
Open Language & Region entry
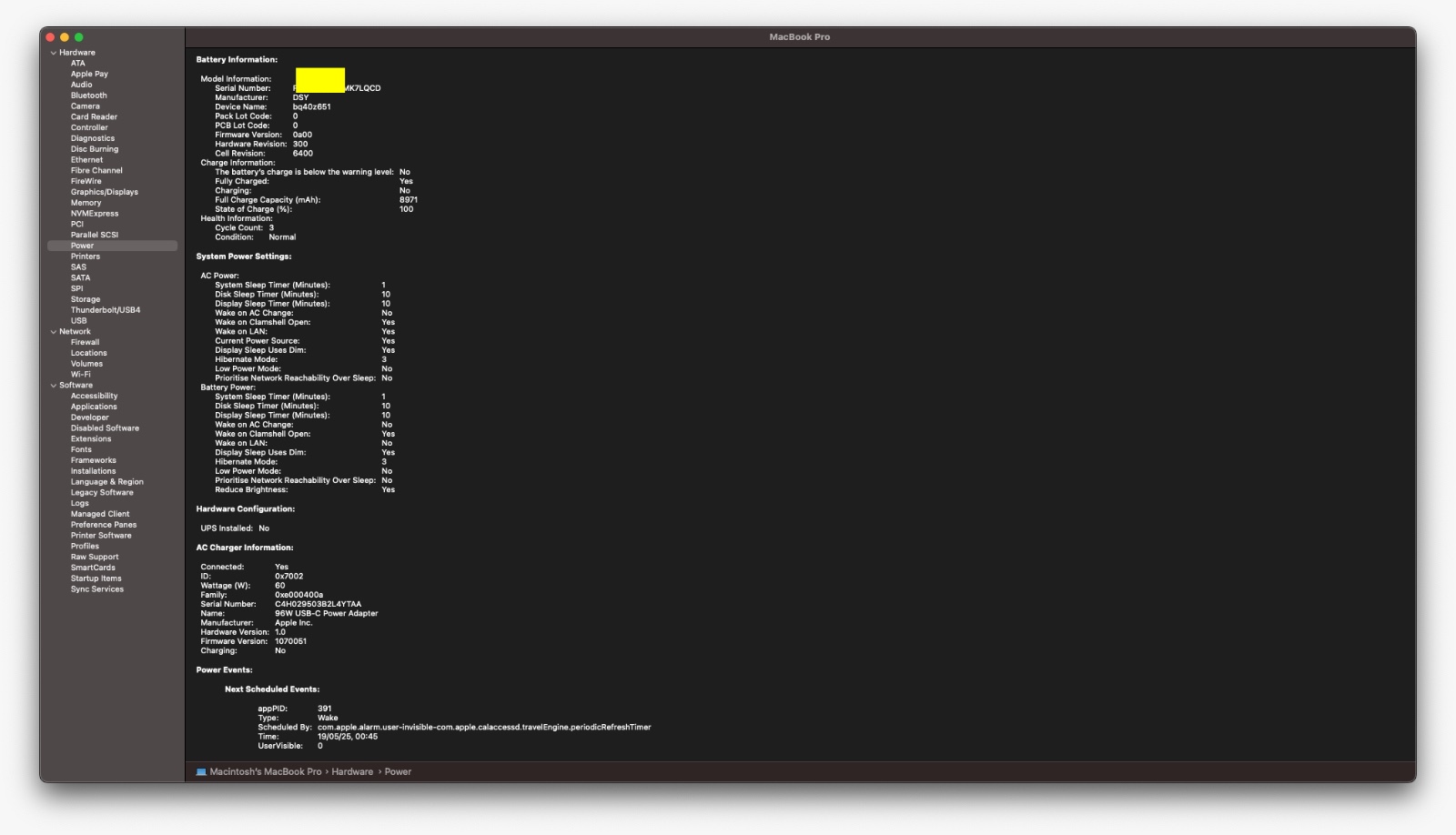pyautogui.click(x=107, y=482)
